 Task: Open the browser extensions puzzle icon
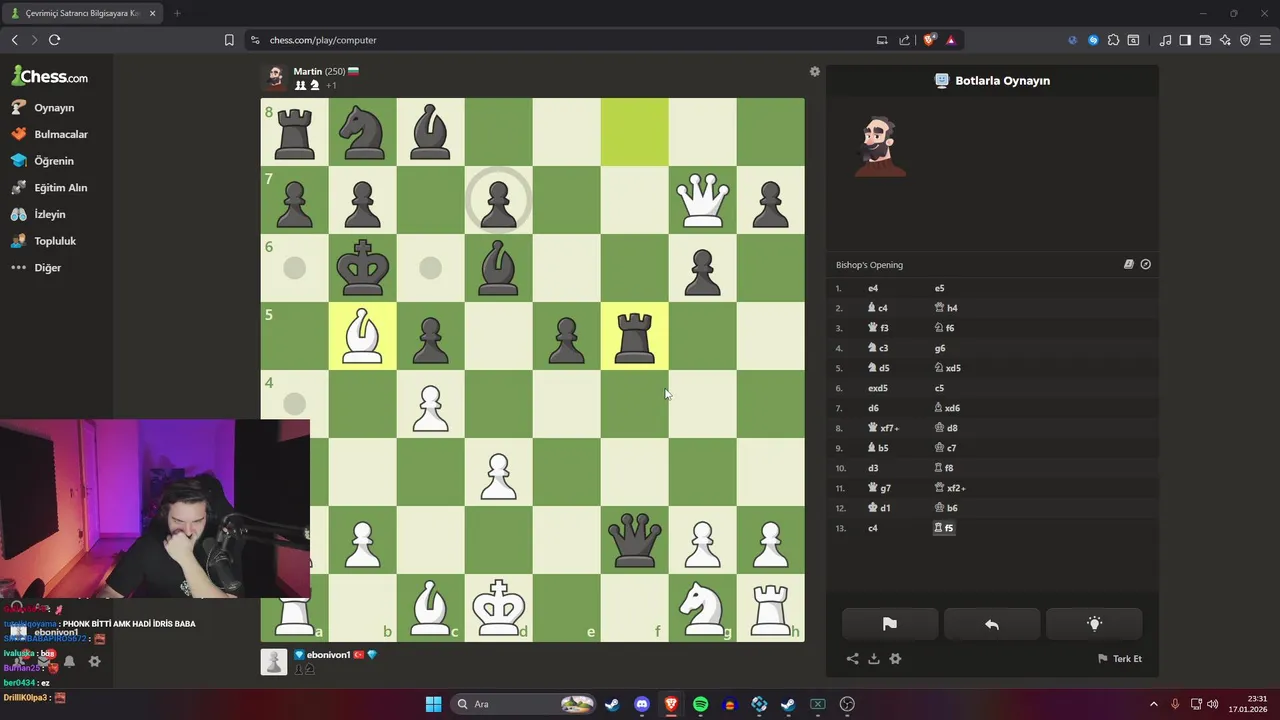(x=1113, y=40)
